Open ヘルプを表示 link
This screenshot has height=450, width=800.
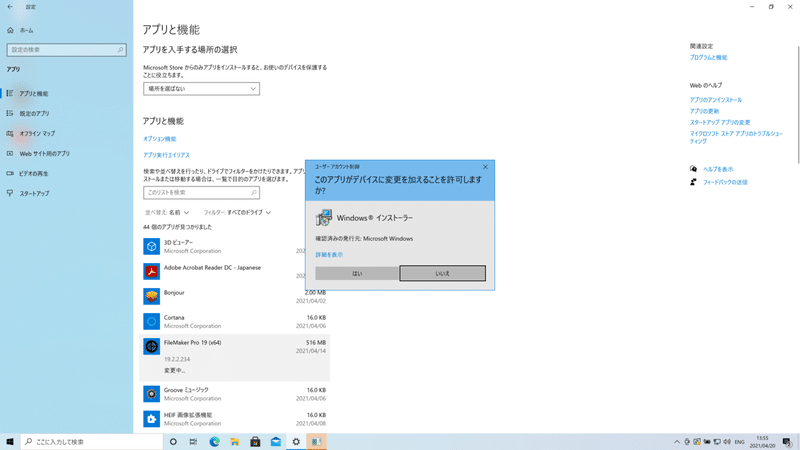(718, 169)
